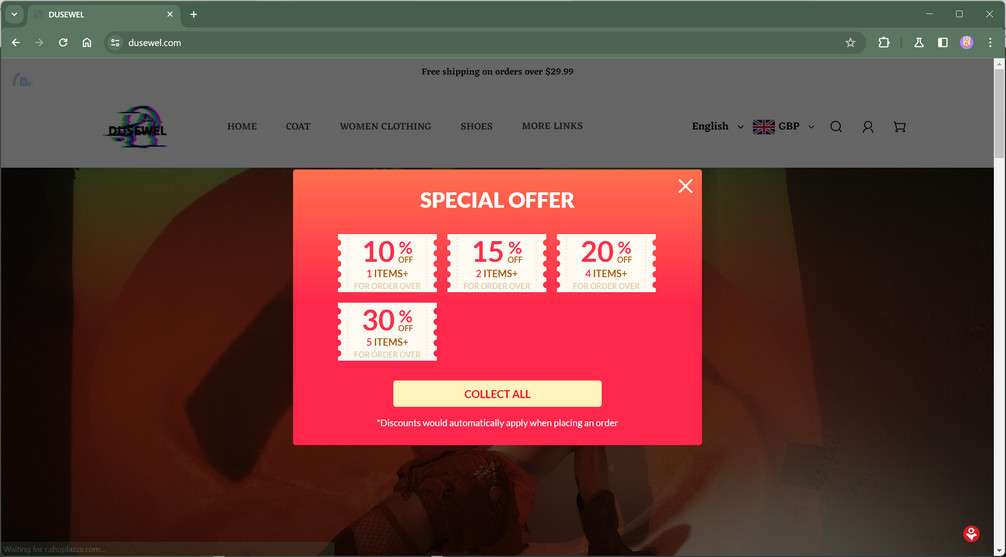The image size is (1006, 557).
Task: Expand the English language dropdown
Action: tap(717, 126)
